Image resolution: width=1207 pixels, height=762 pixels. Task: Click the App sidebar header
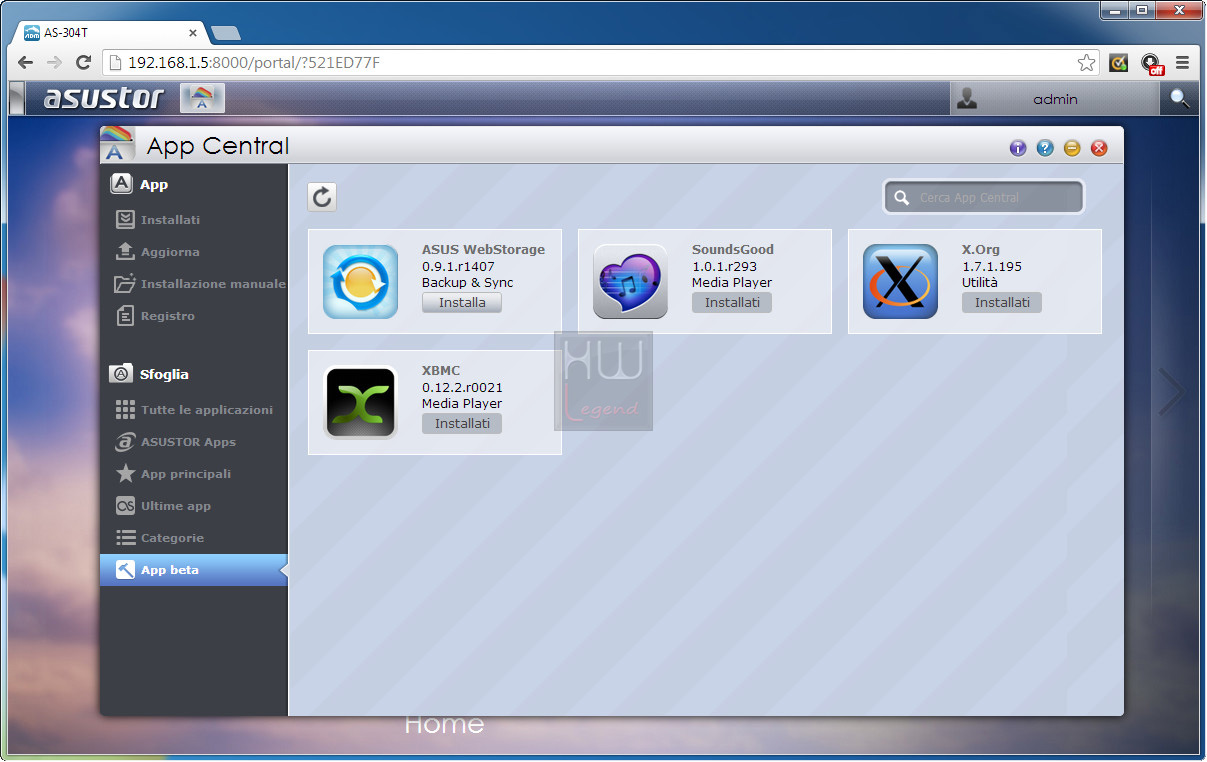[139, 184]
